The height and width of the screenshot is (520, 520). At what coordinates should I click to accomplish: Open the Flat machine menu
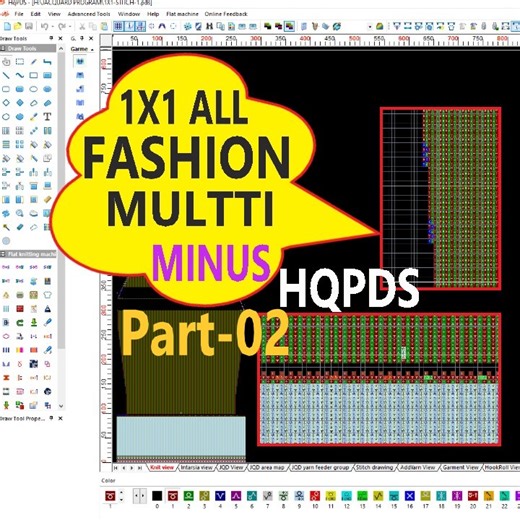[182, 14]
